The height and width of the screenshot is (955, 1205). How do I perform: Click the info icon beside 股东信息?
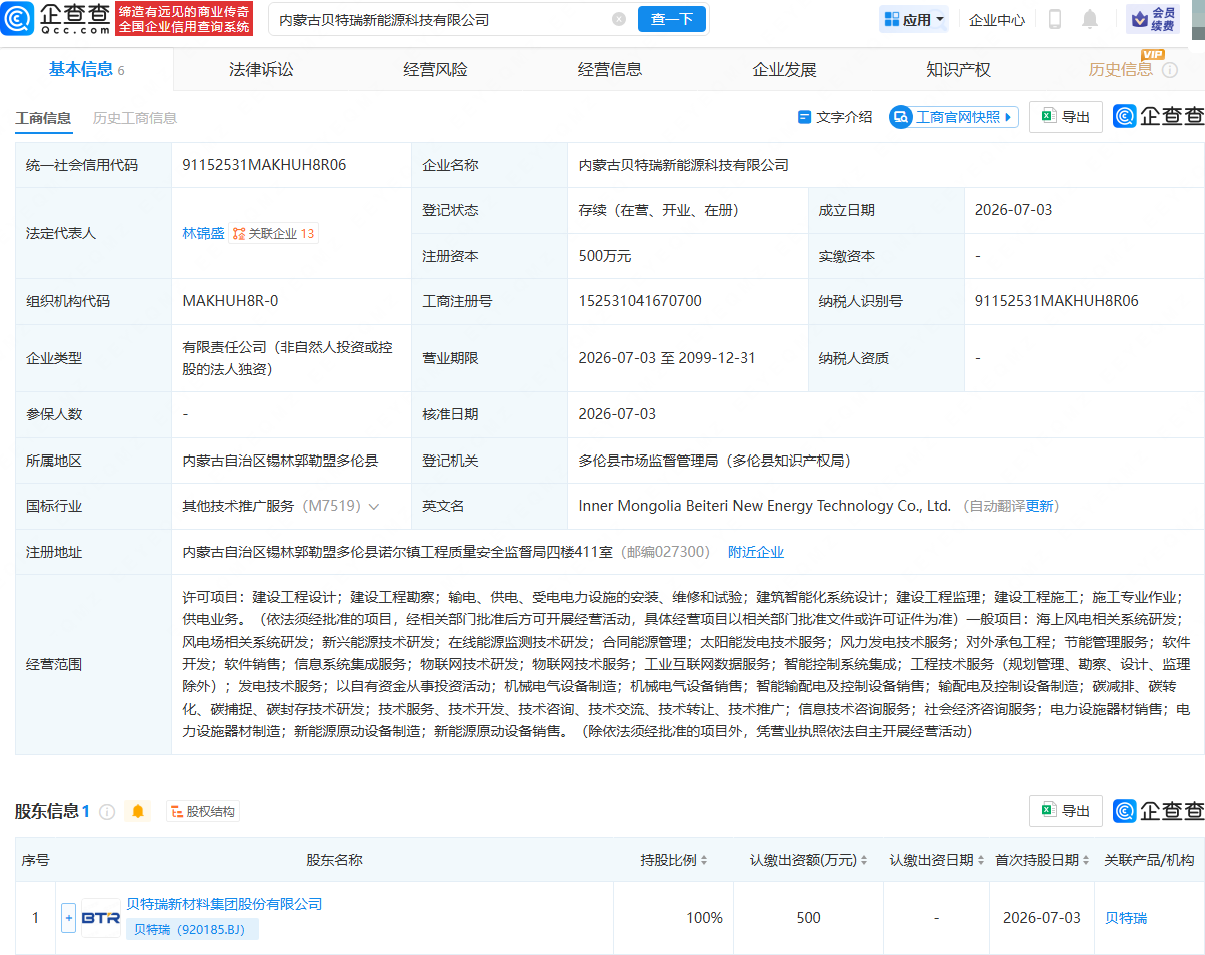[x=107, y=812]
